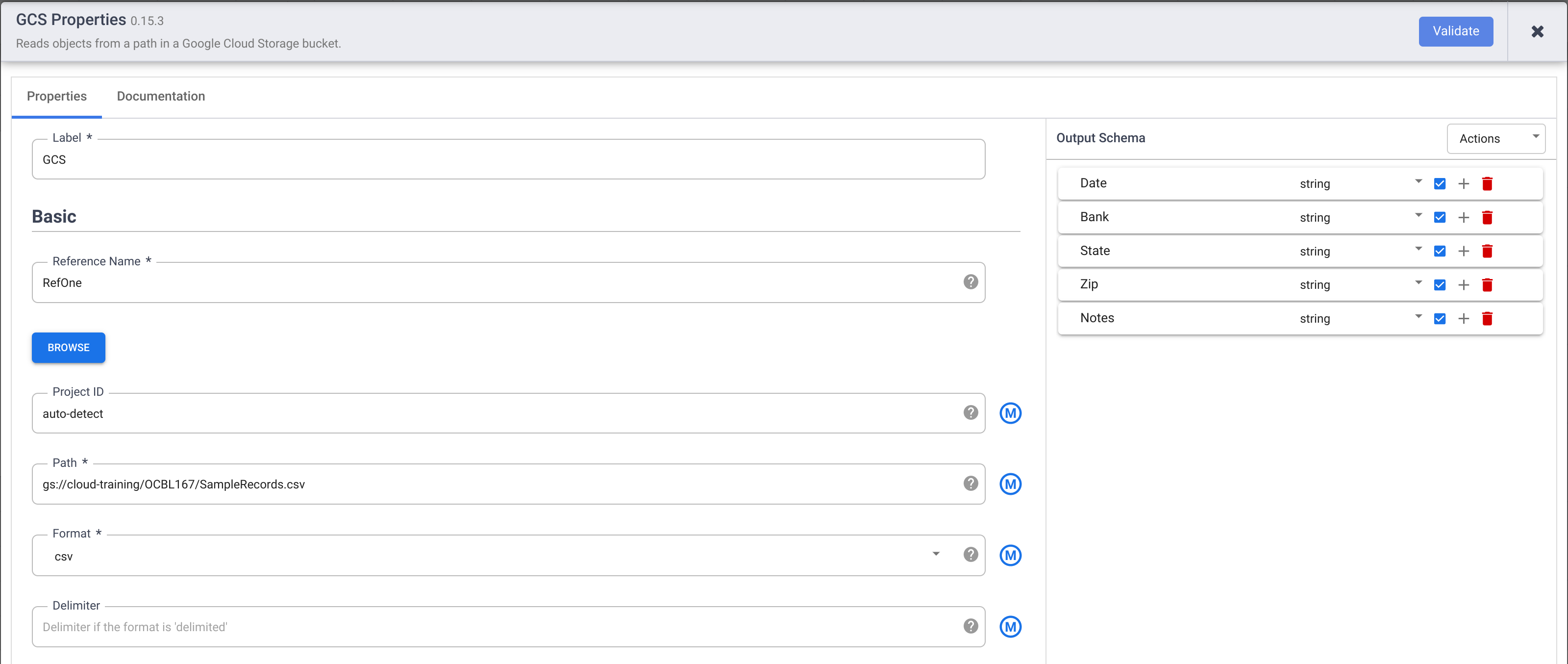This screenshot has height=664, width=1568.
Task: Click the BROWSE button
Action: pos(68,347)
